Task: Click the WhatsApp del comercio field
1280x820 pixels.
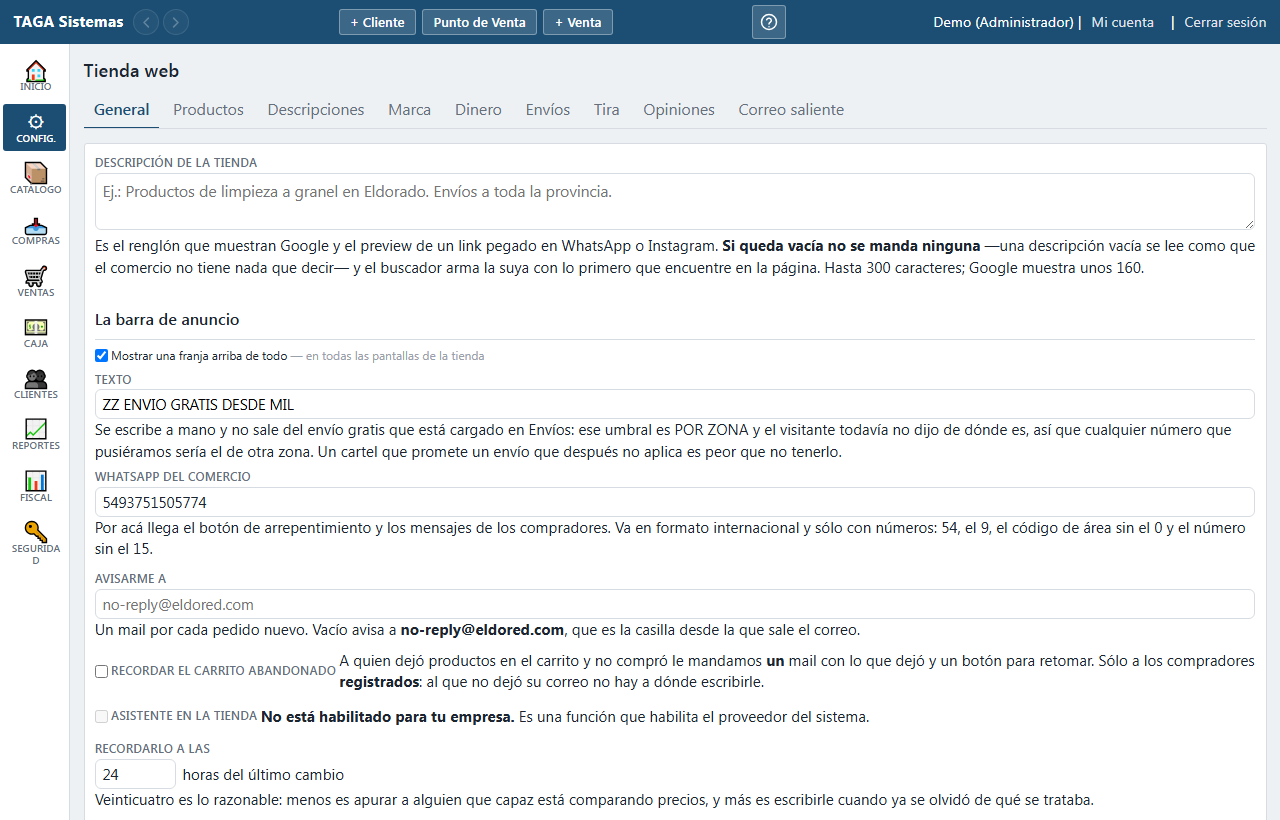Action: (x=675, y=502)
